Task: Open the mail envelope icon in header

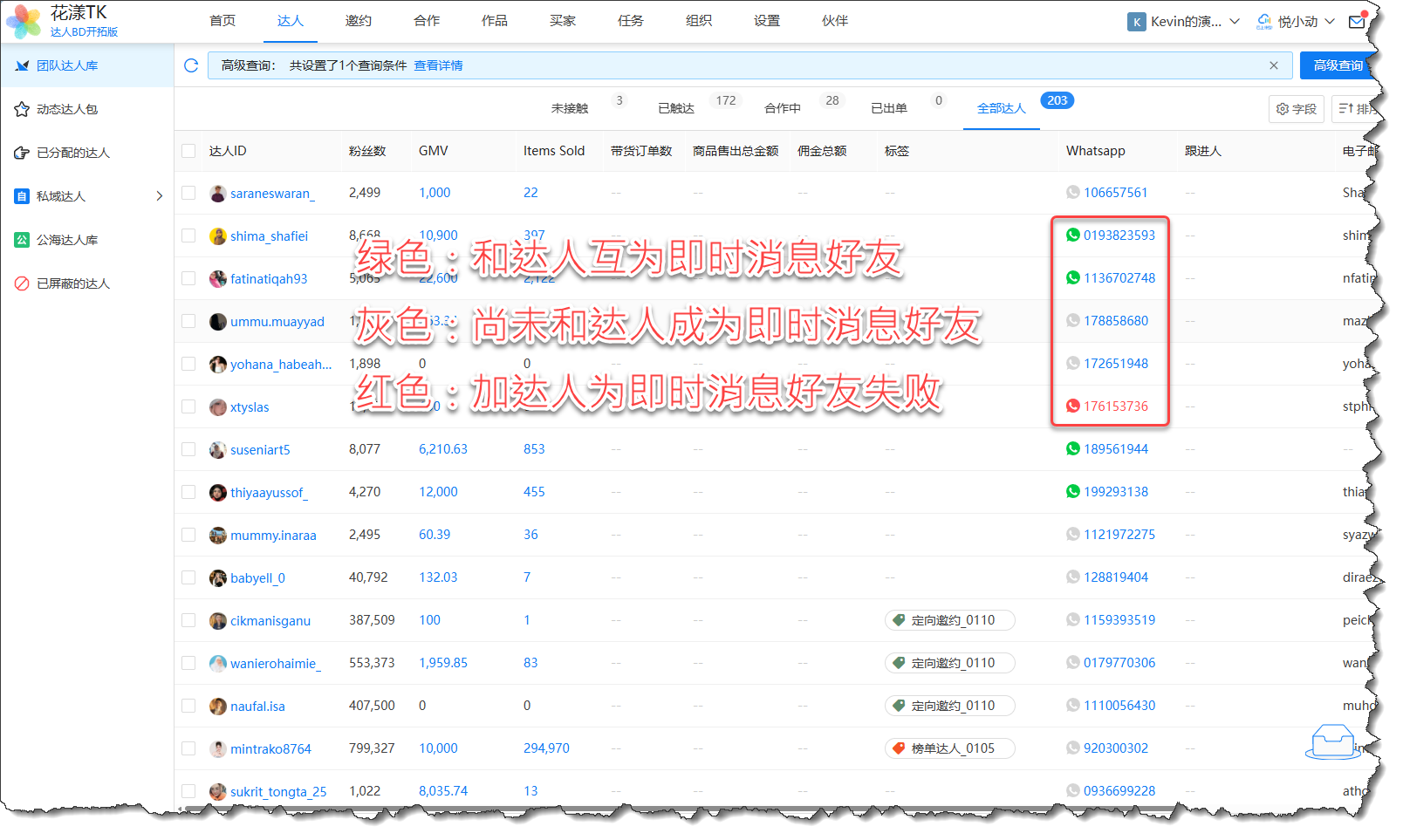Action: tap(1357, 22)
